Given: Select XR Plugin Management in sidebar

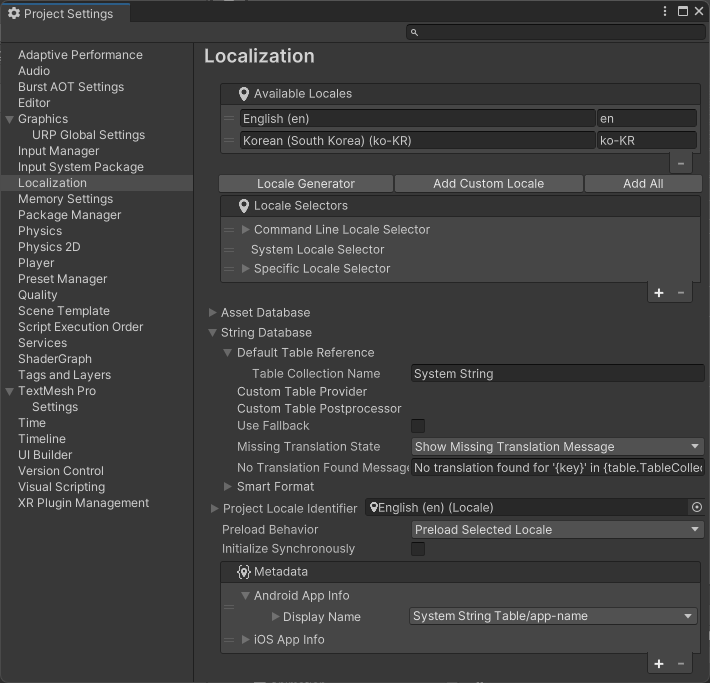Looking at the screenshot, I should (x=83, y=503).
